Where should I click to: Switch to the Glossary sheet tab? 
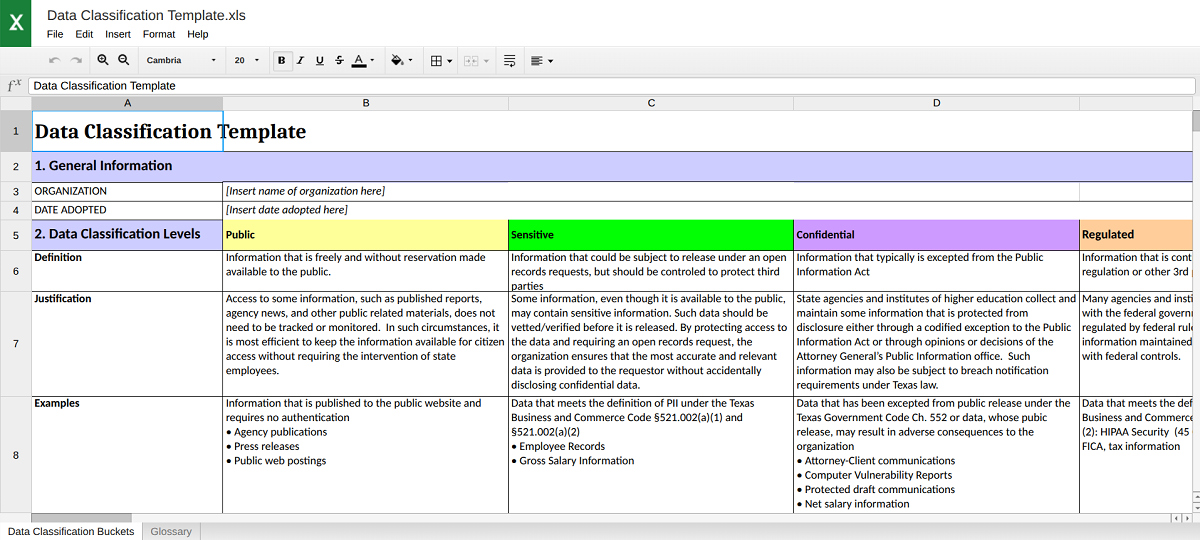171,531
